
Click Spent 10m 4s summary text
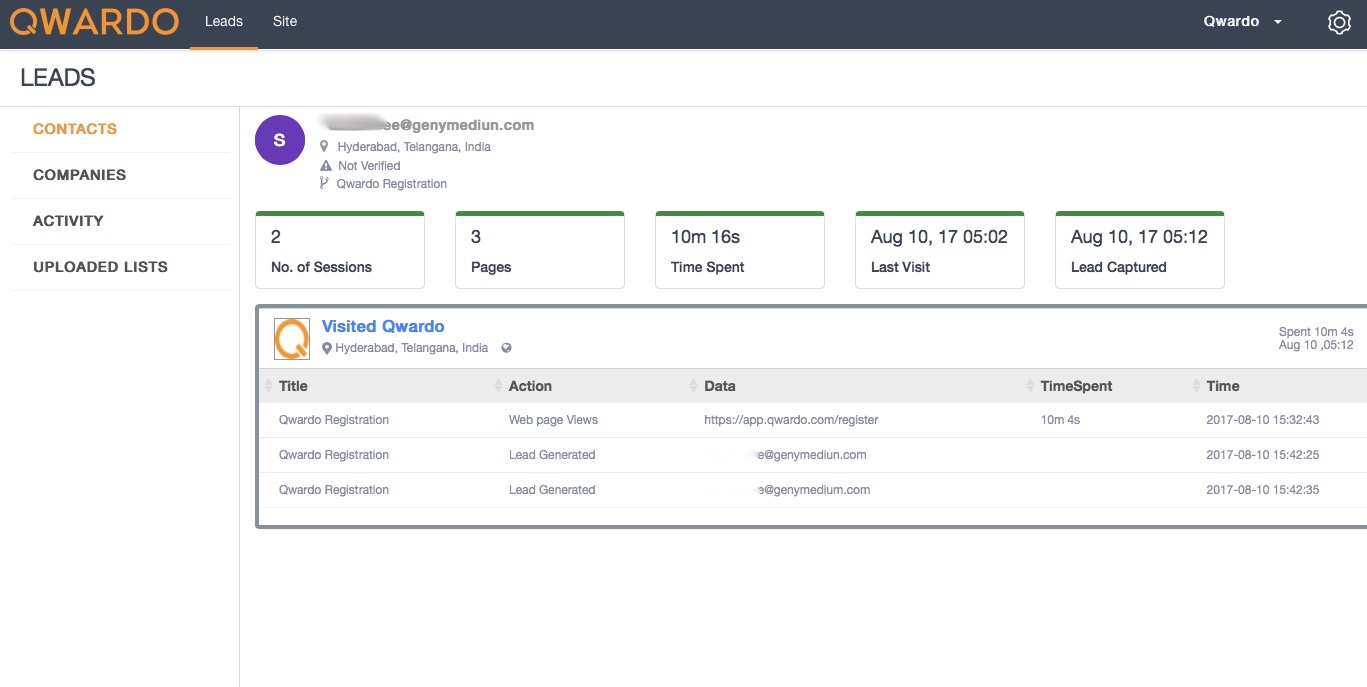1316,332
